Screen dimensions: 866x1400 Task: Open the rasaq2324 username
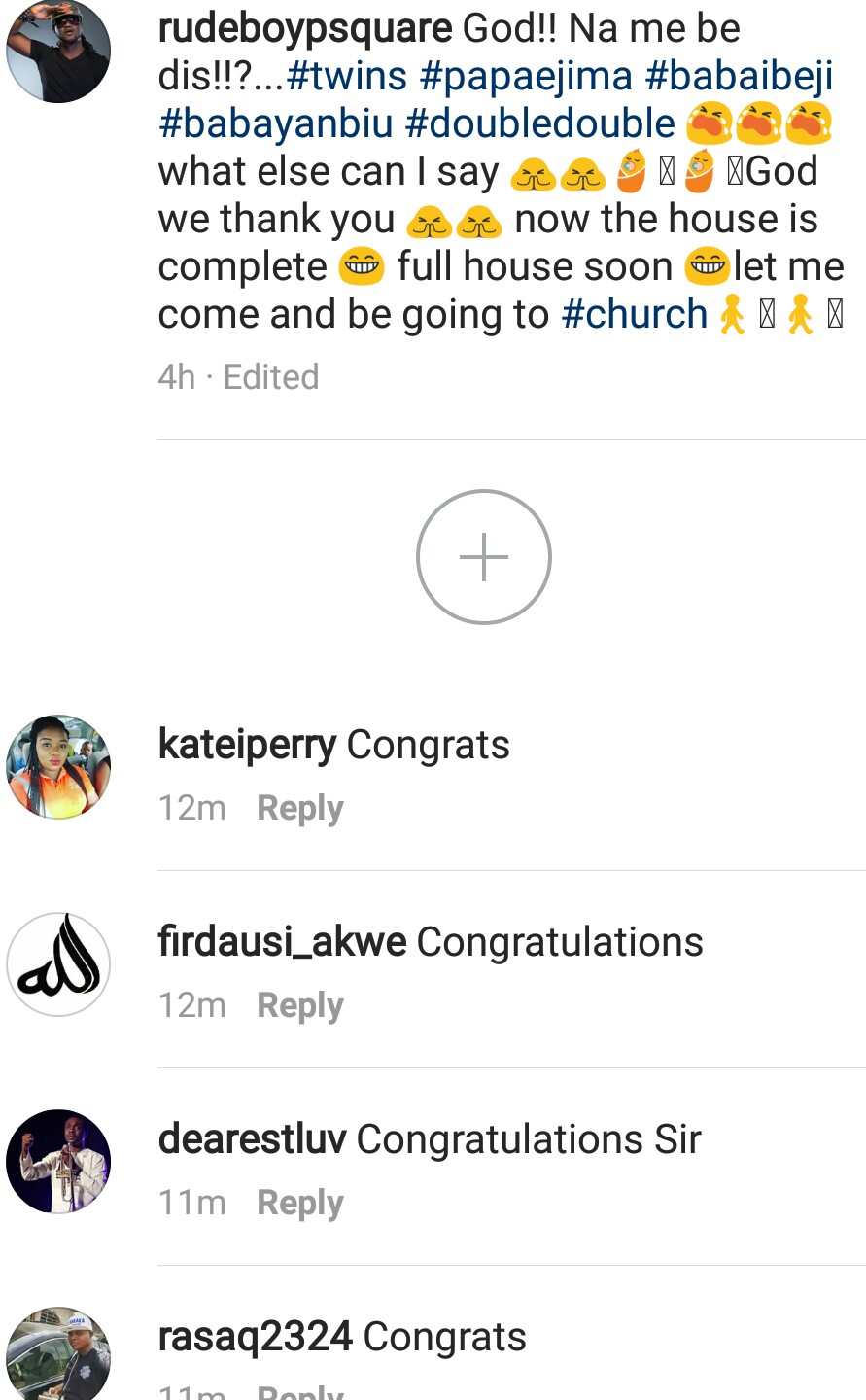pyautogui.click(x=255, y=1337)
